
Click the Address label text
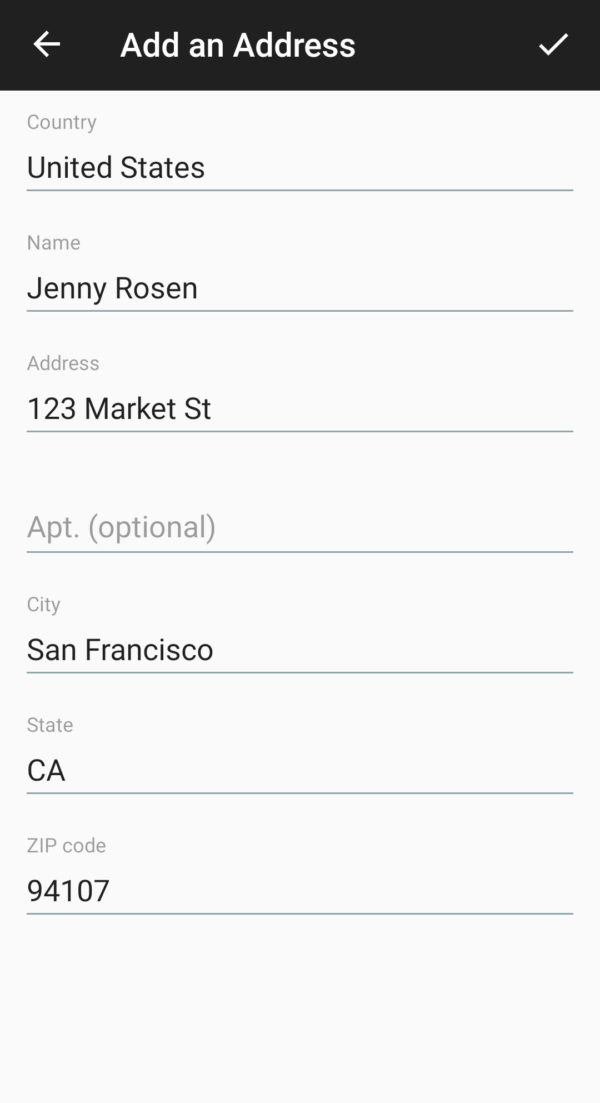[x=63, y=363]
